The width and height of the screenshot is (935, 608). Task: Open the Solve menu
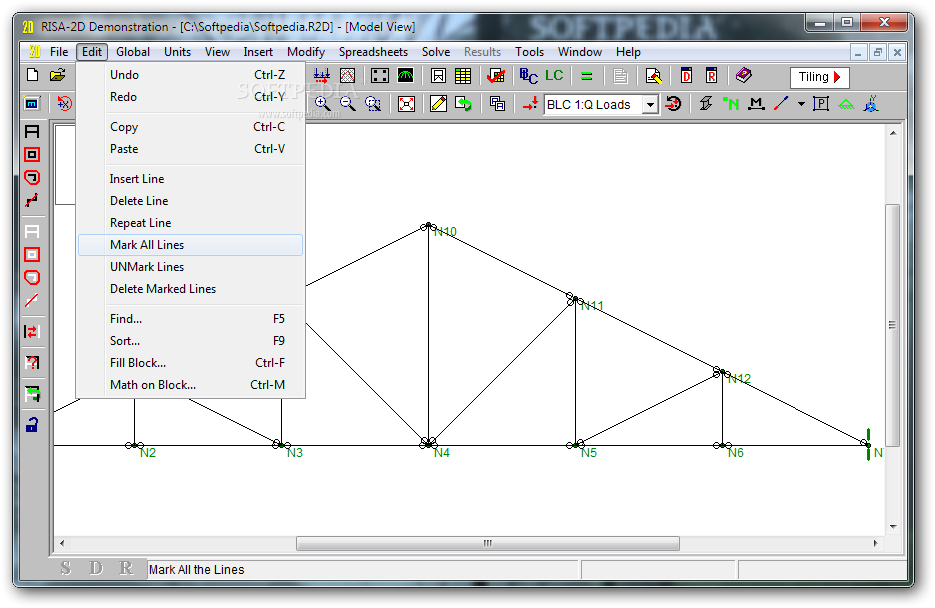coord(436,52)
